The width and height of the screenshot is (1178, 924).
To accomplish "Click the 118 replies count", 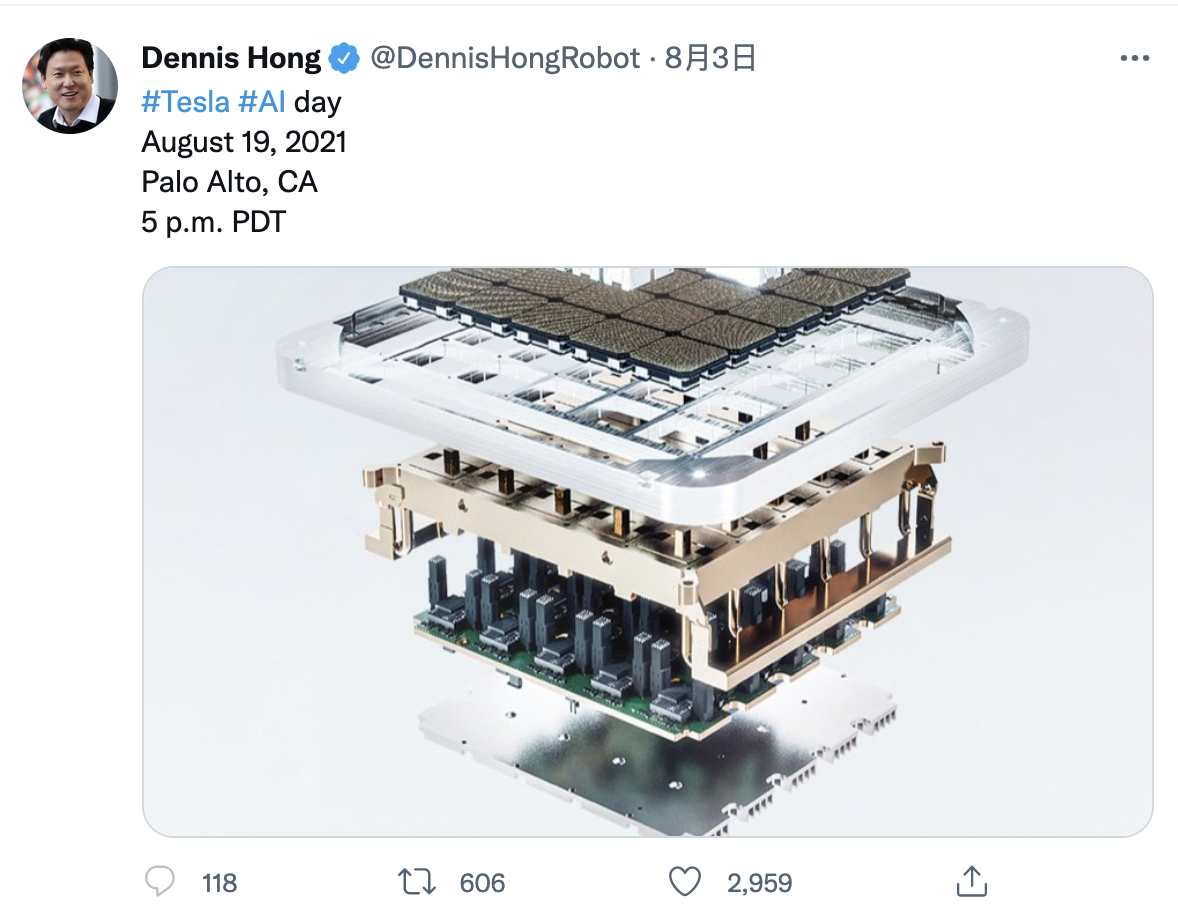I will 219,883.
